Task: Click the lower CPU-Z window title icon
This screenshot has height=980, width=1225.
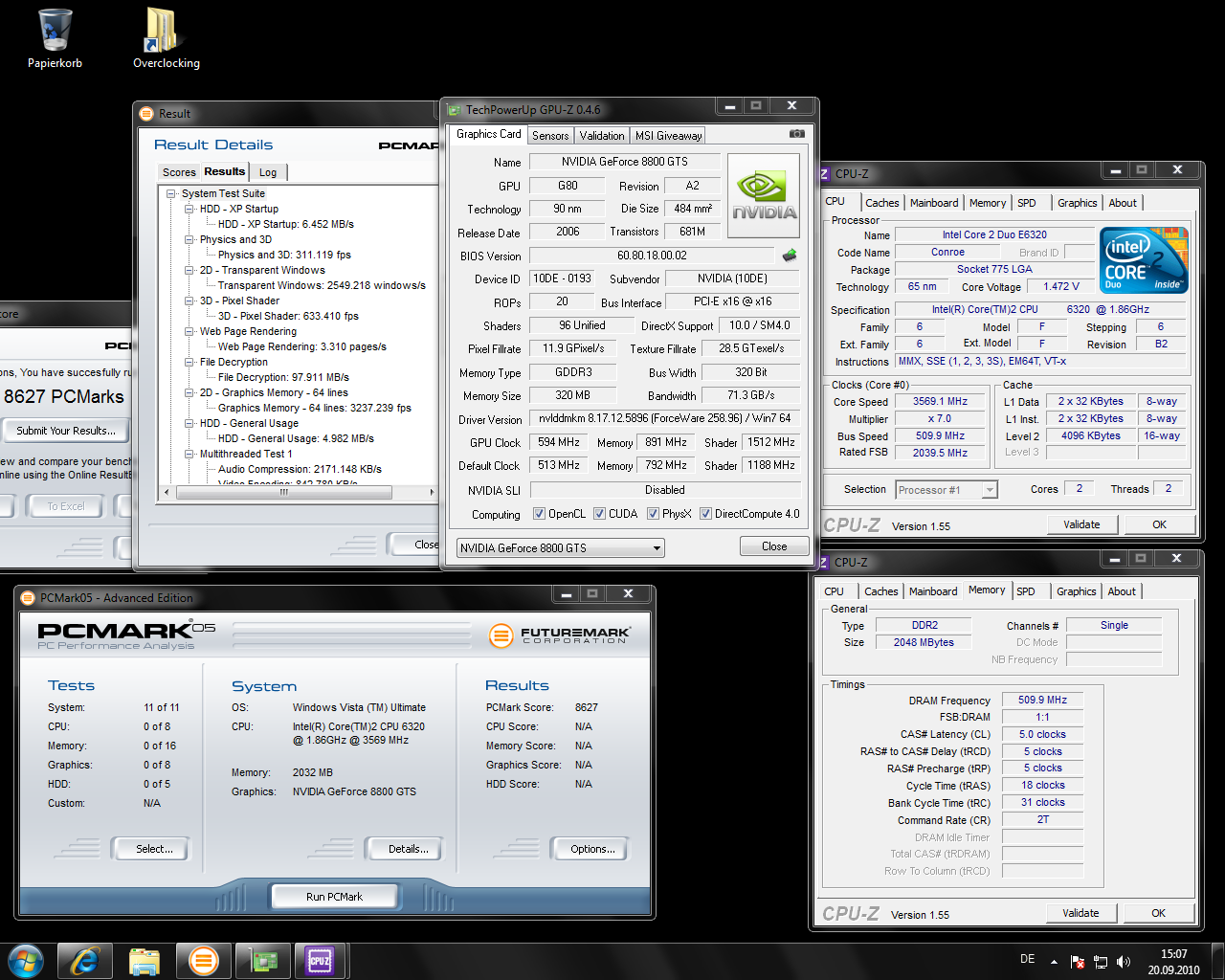Action: 822,562
